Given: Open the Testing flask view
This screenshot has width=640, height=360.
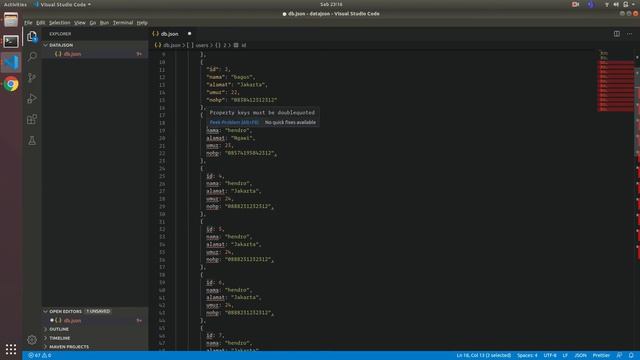Looking at the screenshot, I should [x=32, y=140].
